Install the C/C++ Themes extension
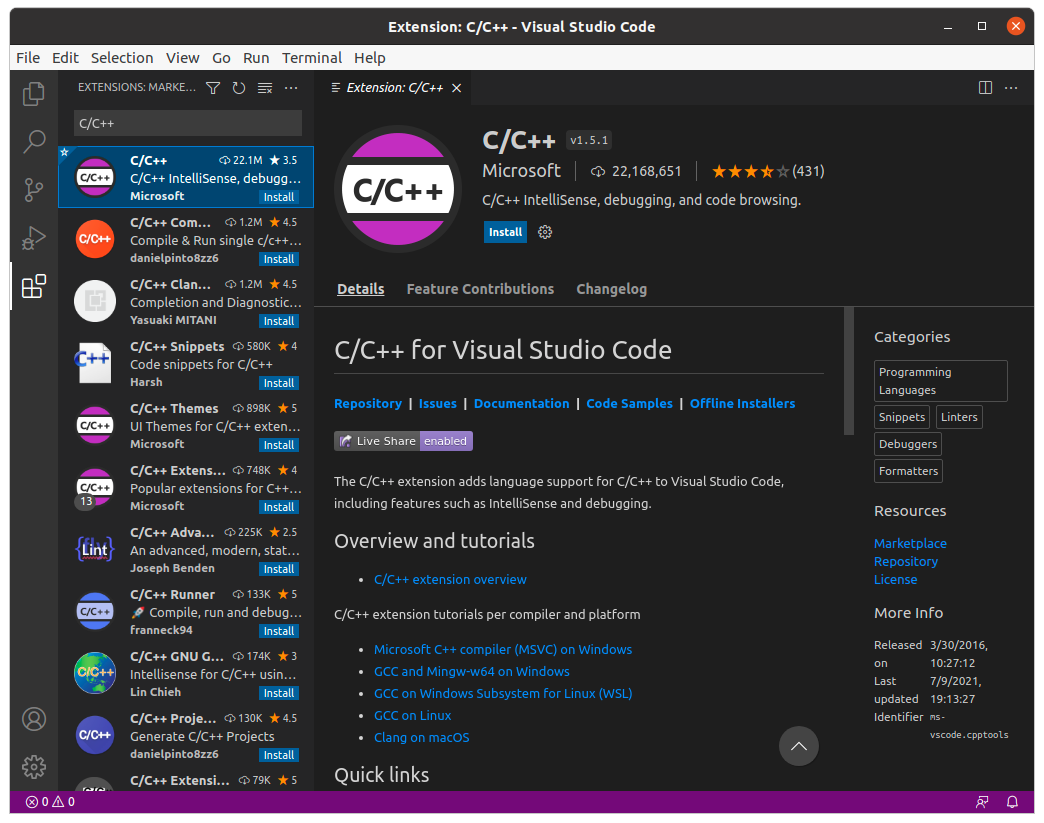The image size is (1044, 823). (x=279, y=445)
